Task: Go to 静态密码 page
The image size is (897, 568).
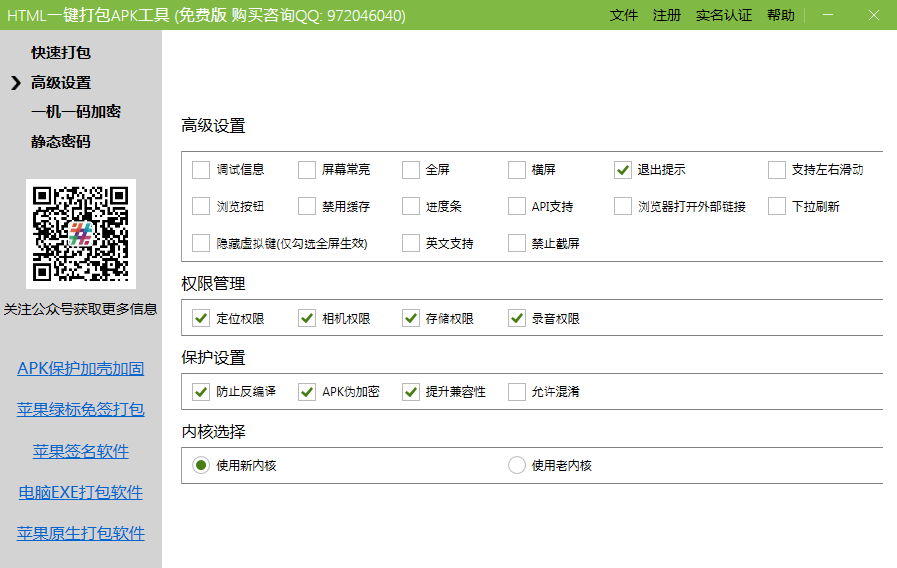Action: pos(61,141)
